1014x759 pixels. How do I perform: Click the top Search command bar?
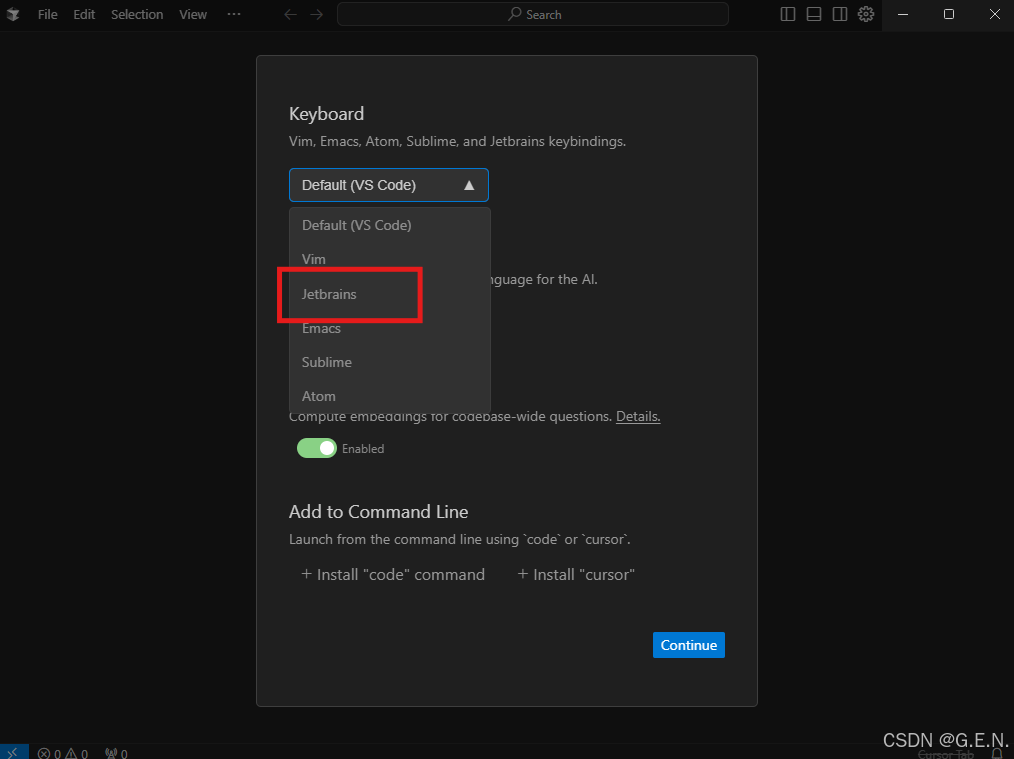click(533, 14)
